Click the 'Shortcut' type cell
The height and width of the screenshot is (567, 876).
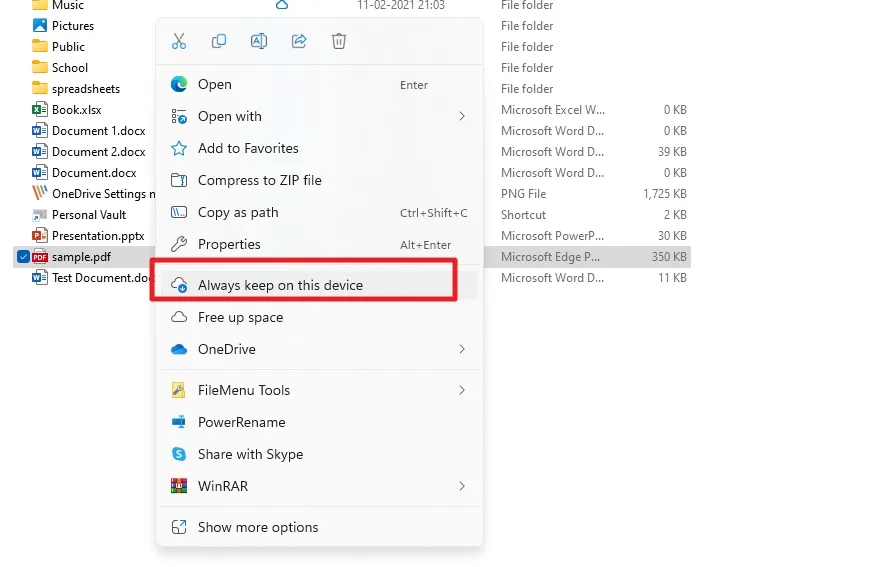pyautogui.click(x=523, y=215)
